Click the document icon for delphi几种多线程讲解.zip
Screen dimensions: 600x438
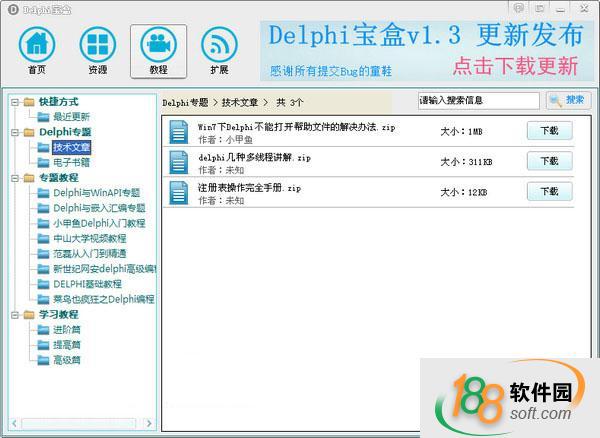pyautogui.click(x=179, y=162)
